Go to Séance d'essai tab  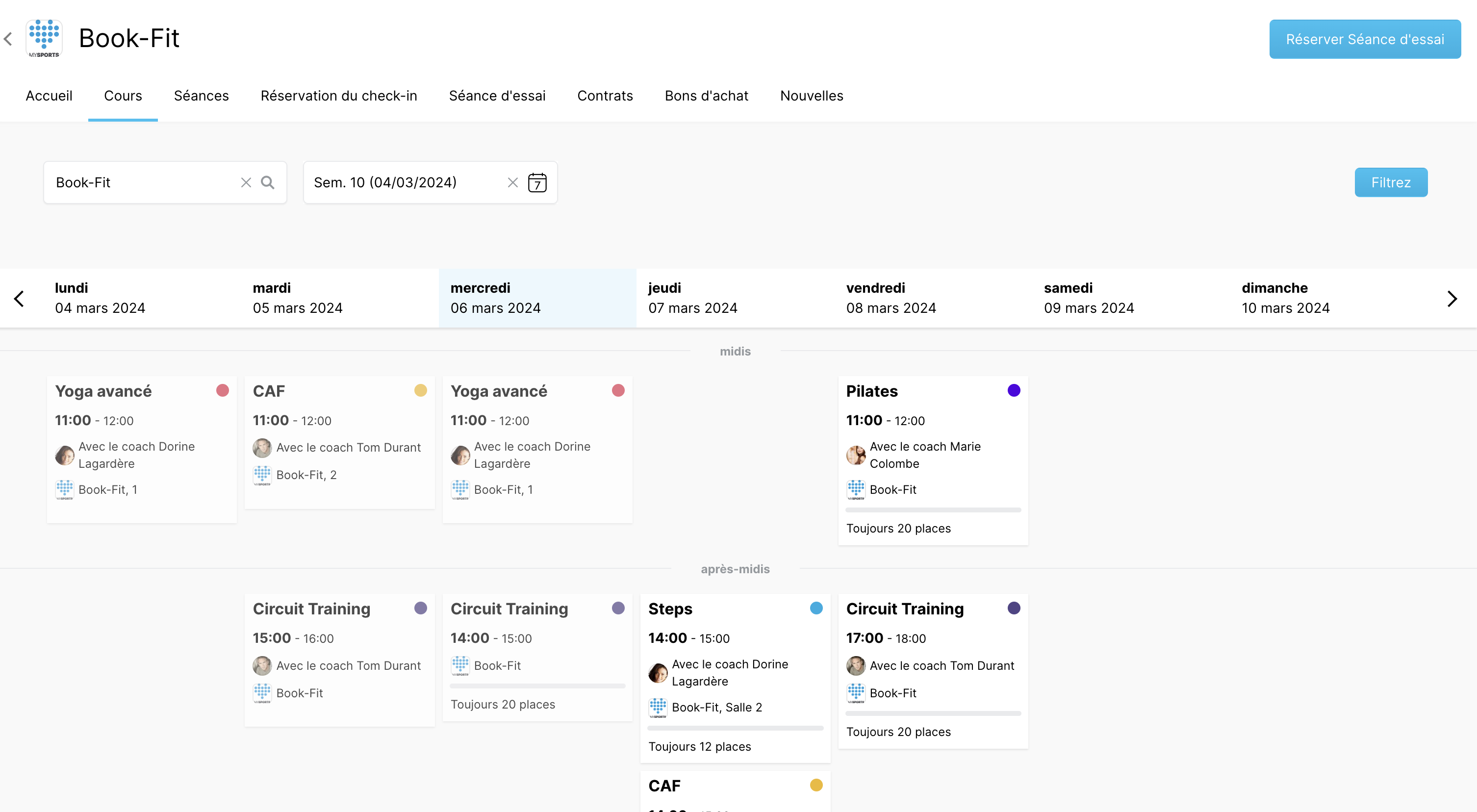point(497,96)
